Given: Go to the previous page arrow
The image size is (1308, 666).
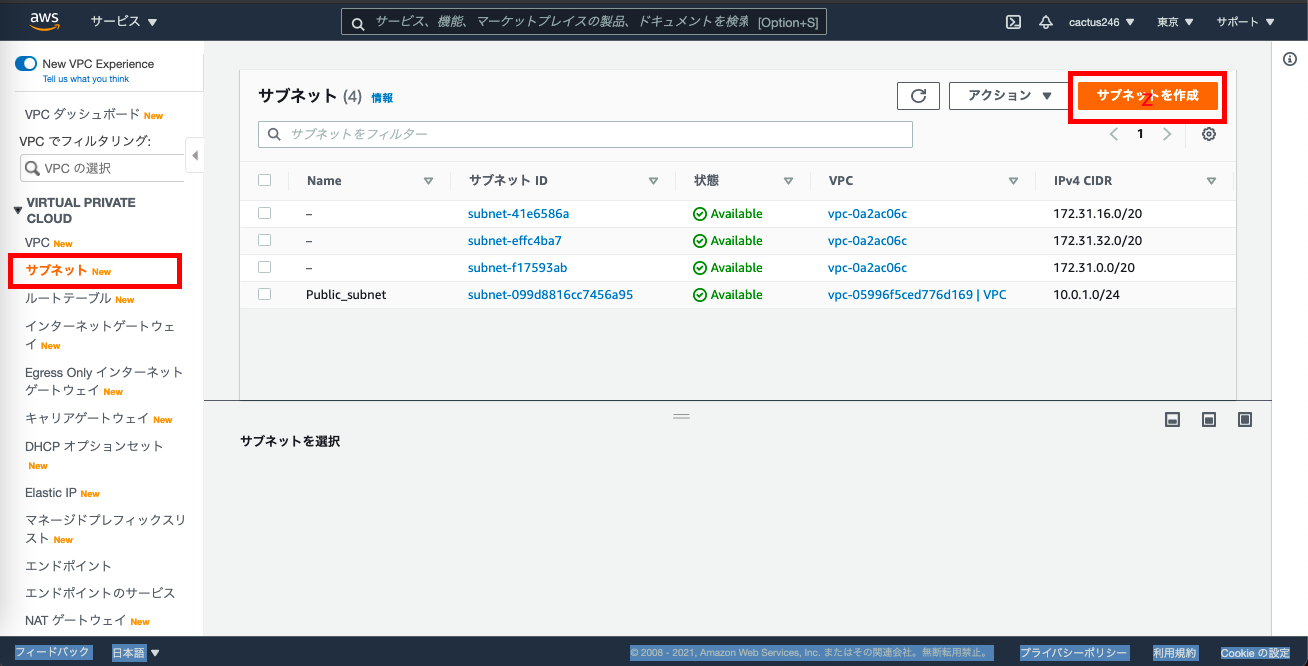Looking at the screenshot, I should coord(1114,134).
